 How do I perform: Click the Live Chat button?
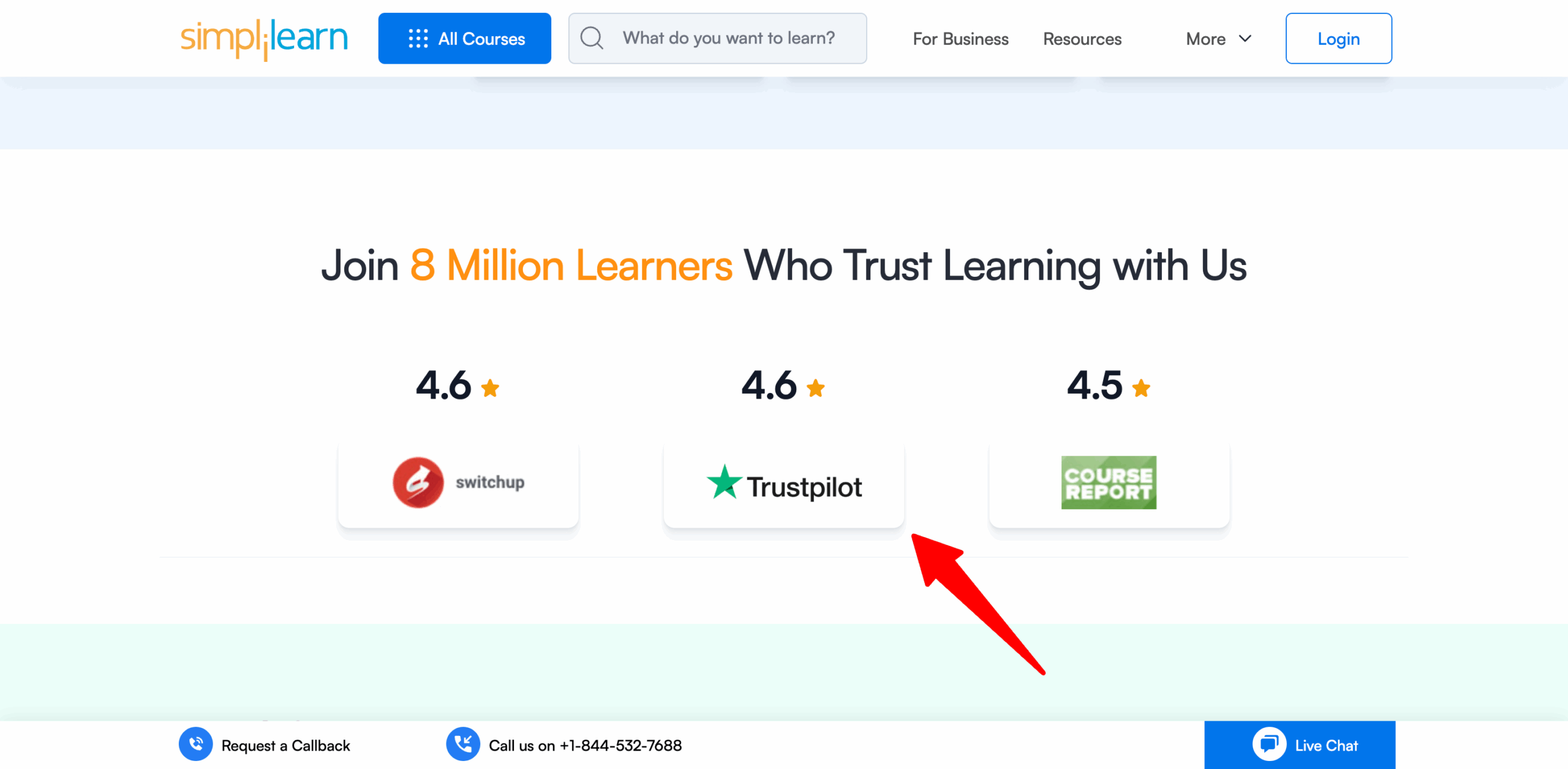point(1300,745)
